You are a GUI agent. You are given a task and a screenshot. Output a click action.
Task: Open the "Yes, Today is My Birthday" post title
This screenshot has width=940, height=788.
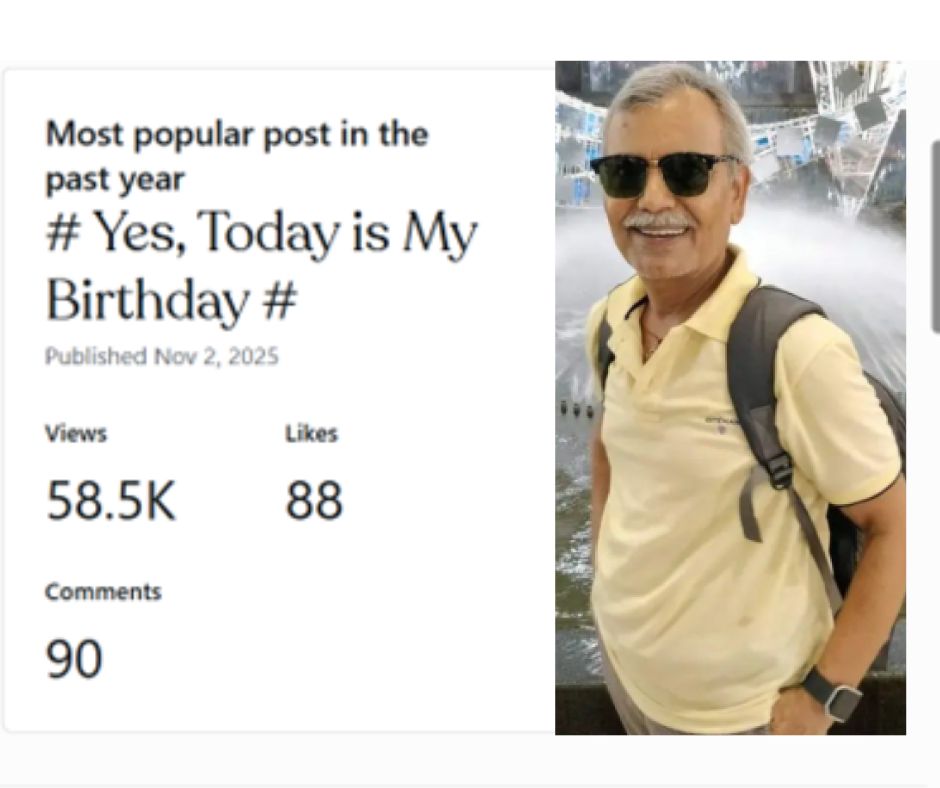coord(261,266)
